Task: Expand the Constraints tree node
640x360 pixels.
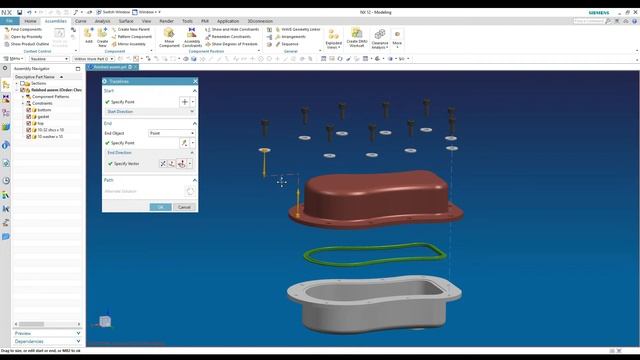Action: (23, 103)
